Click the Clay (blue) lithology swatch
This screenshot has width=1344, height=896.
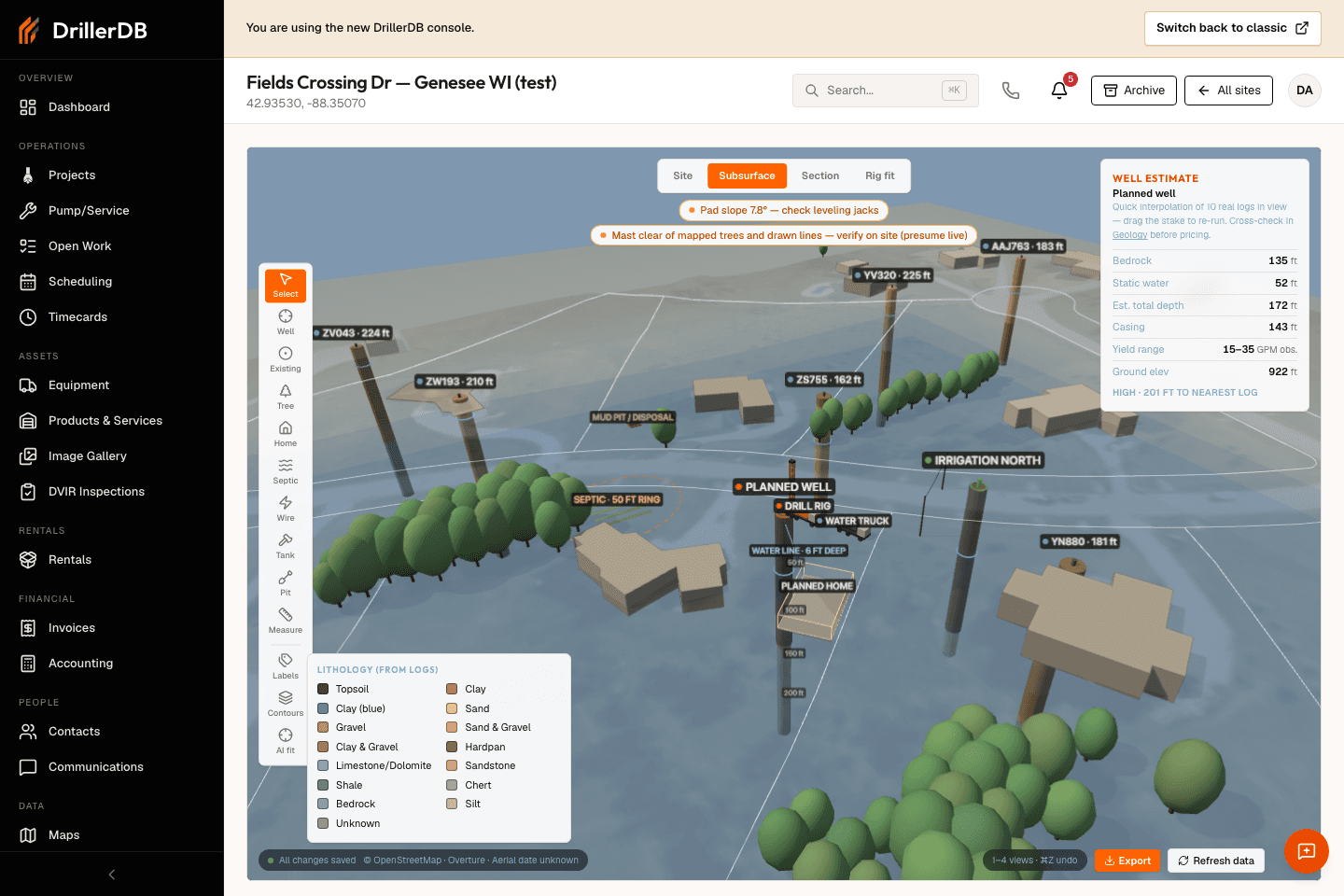pyautogui.click(x=323, y=708)
